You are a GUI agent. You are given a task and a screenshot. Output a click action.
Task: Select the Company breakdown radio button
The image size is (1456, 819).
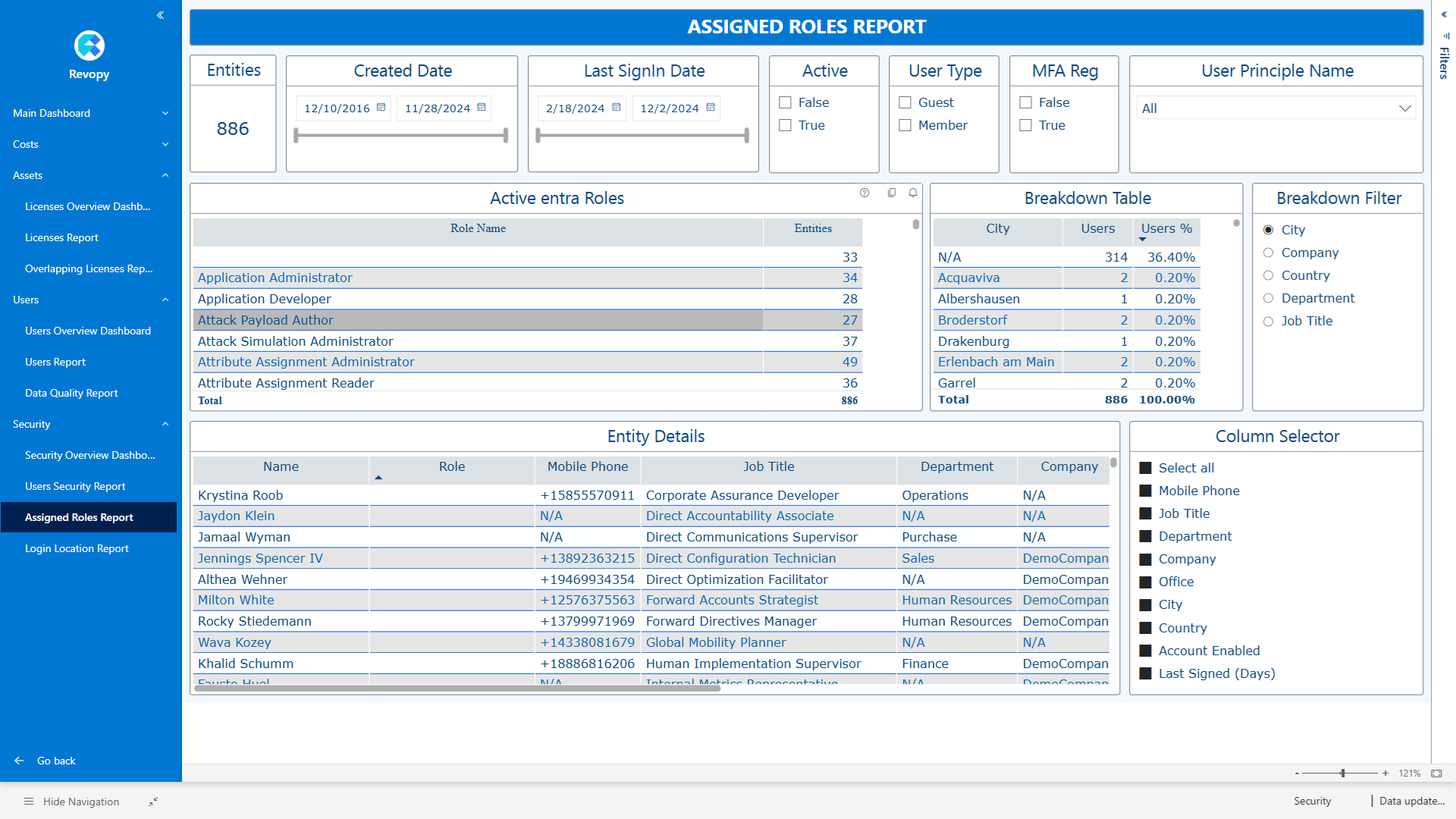coord(1268,253)
